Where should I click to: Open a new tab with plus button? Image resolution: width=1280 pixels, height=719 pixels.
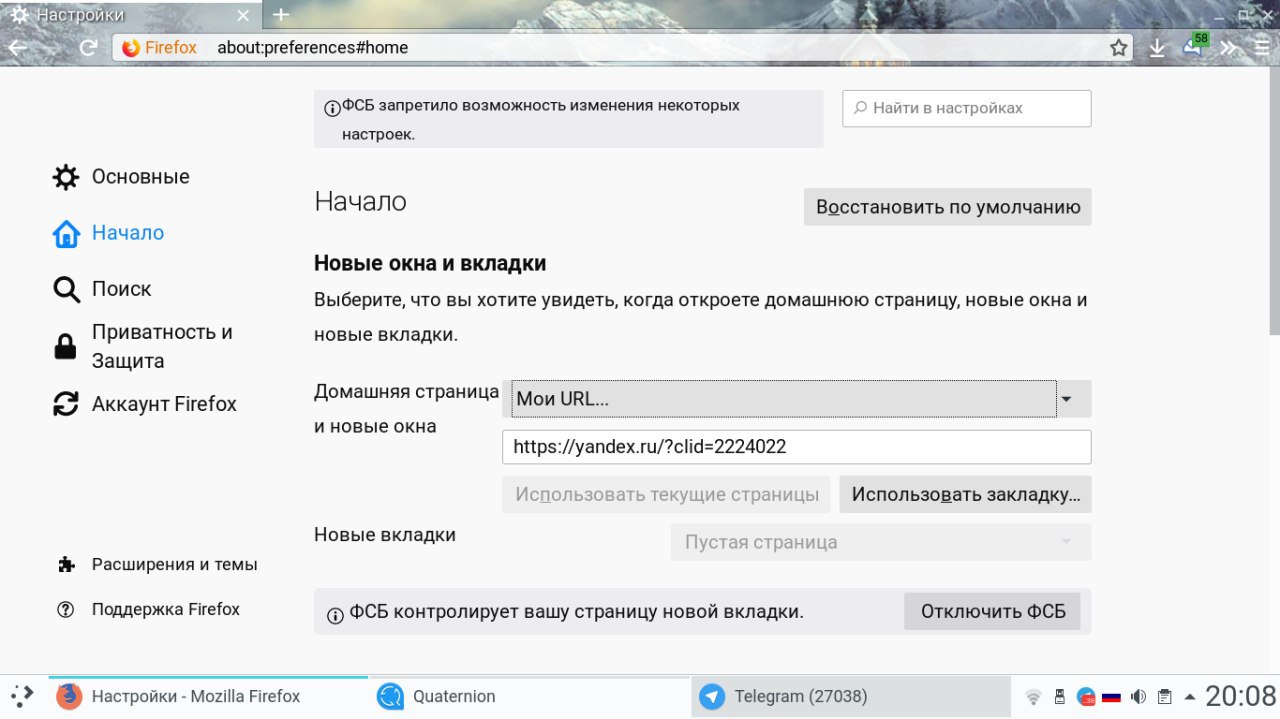pyautogui.click(x=281, y=15)
